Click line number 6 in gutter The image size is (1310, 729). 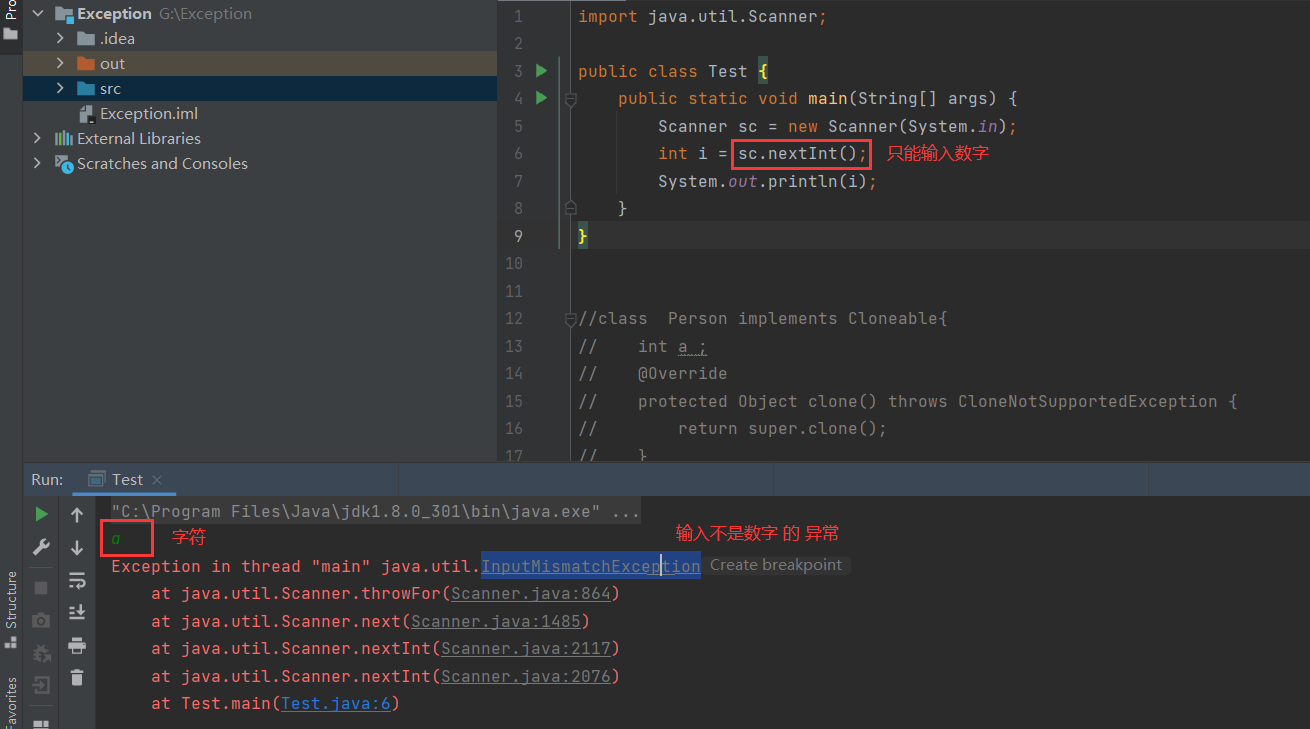tap(517, 153)
